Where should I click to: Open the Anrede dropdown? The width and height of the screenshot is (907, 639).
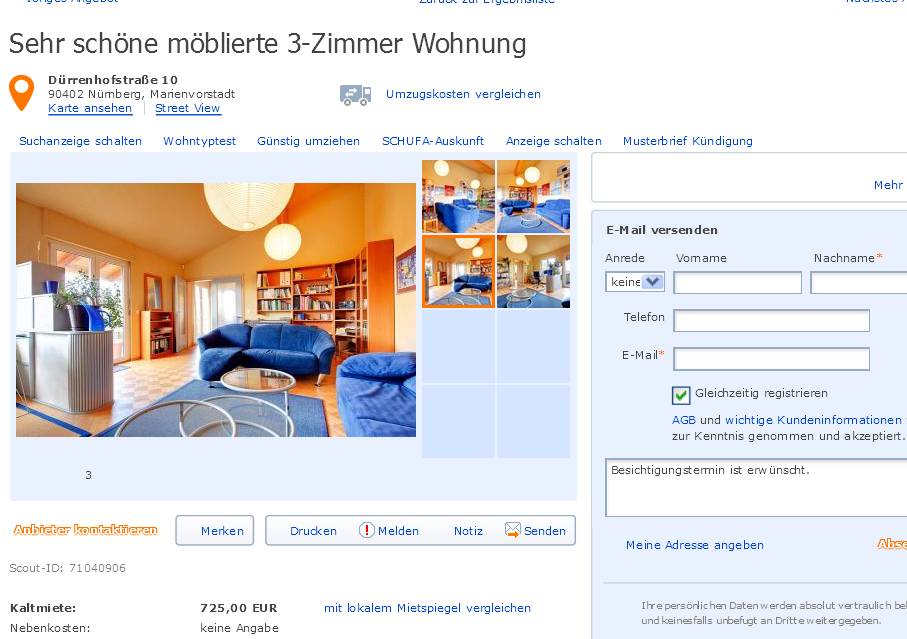pyautogui.click(x=635, y=282)
